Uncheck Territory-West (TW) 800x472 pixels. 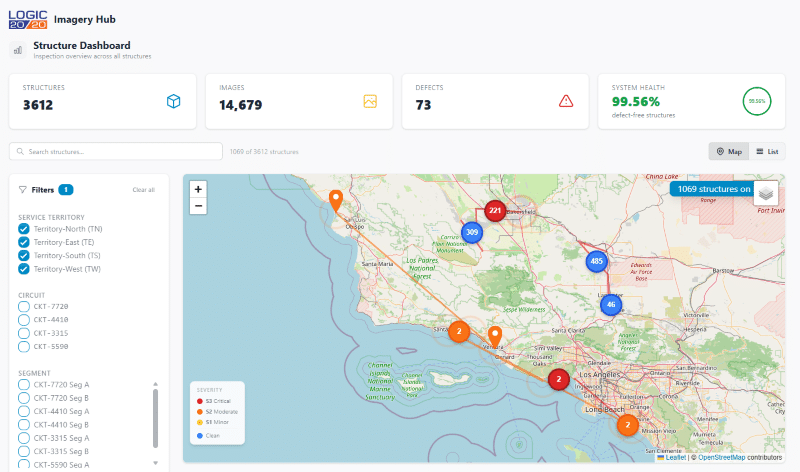[x=23, y=269]
